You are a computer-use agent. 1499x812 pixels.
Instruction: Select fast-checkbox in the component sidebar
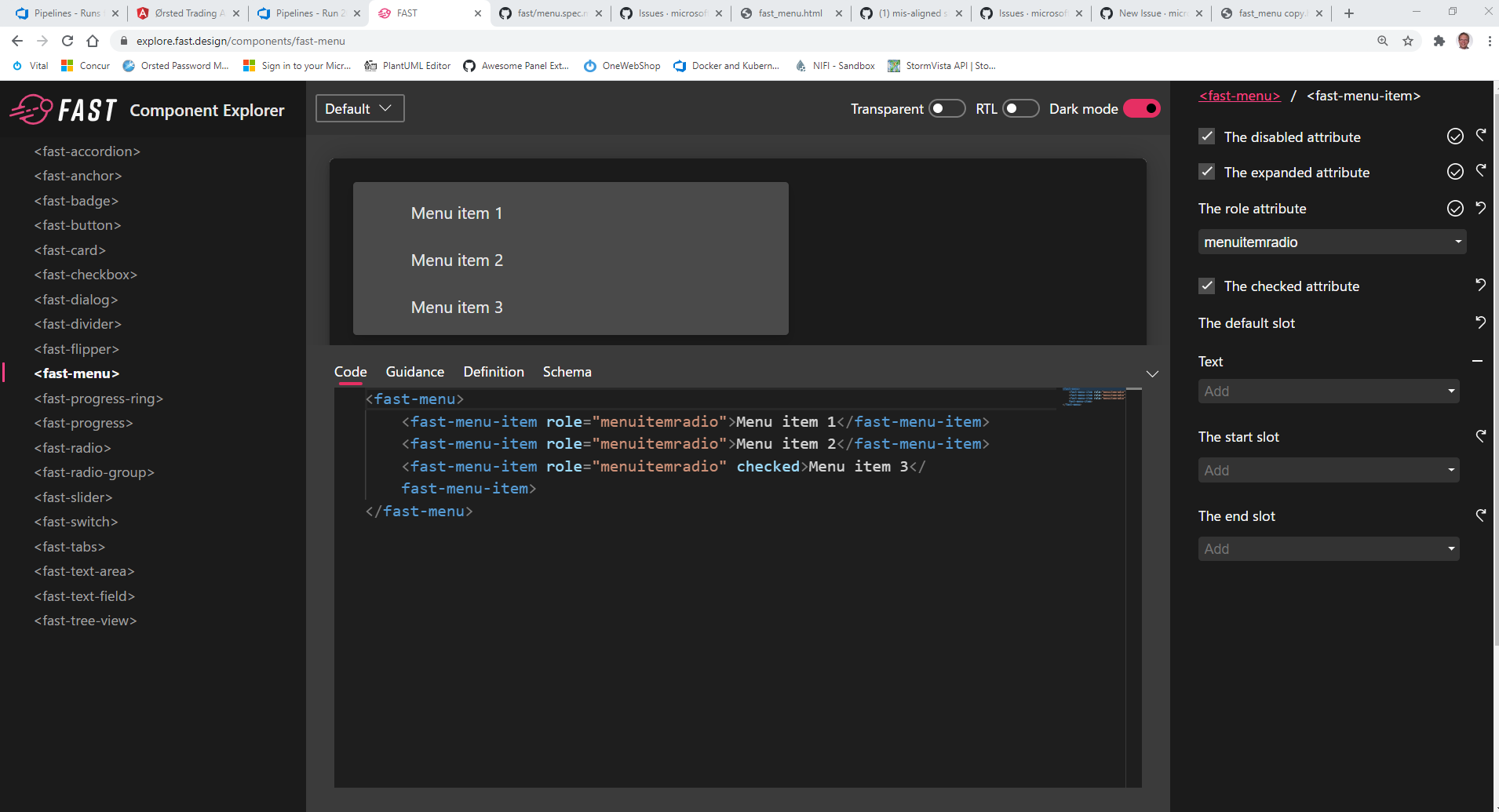[86, 274]
